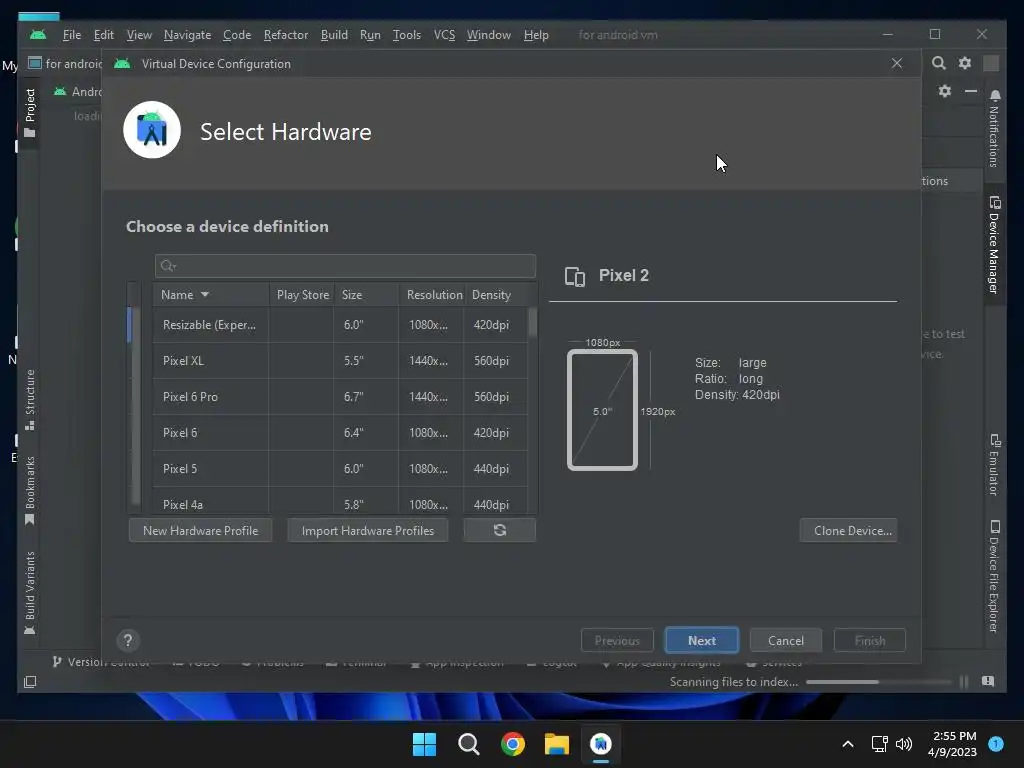
Task: Open File Explorer from taskbar
Action: pyautogui.click(x=556, y=744)
